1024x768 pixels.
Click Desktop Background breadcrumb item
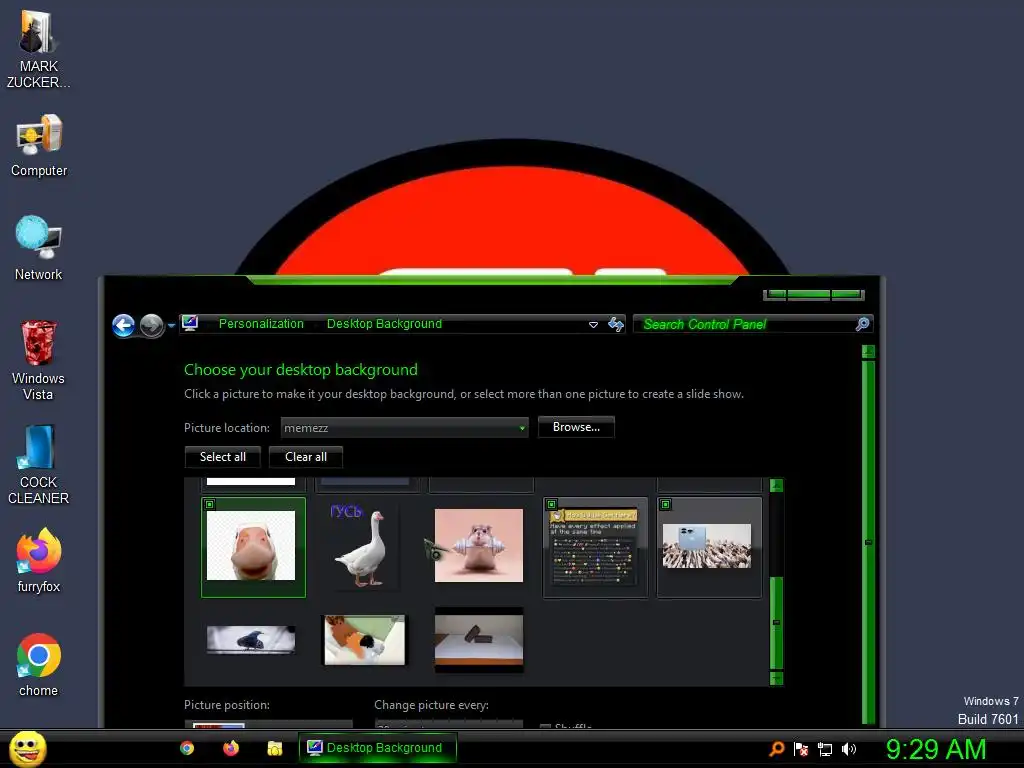click(x=384, y=323)
